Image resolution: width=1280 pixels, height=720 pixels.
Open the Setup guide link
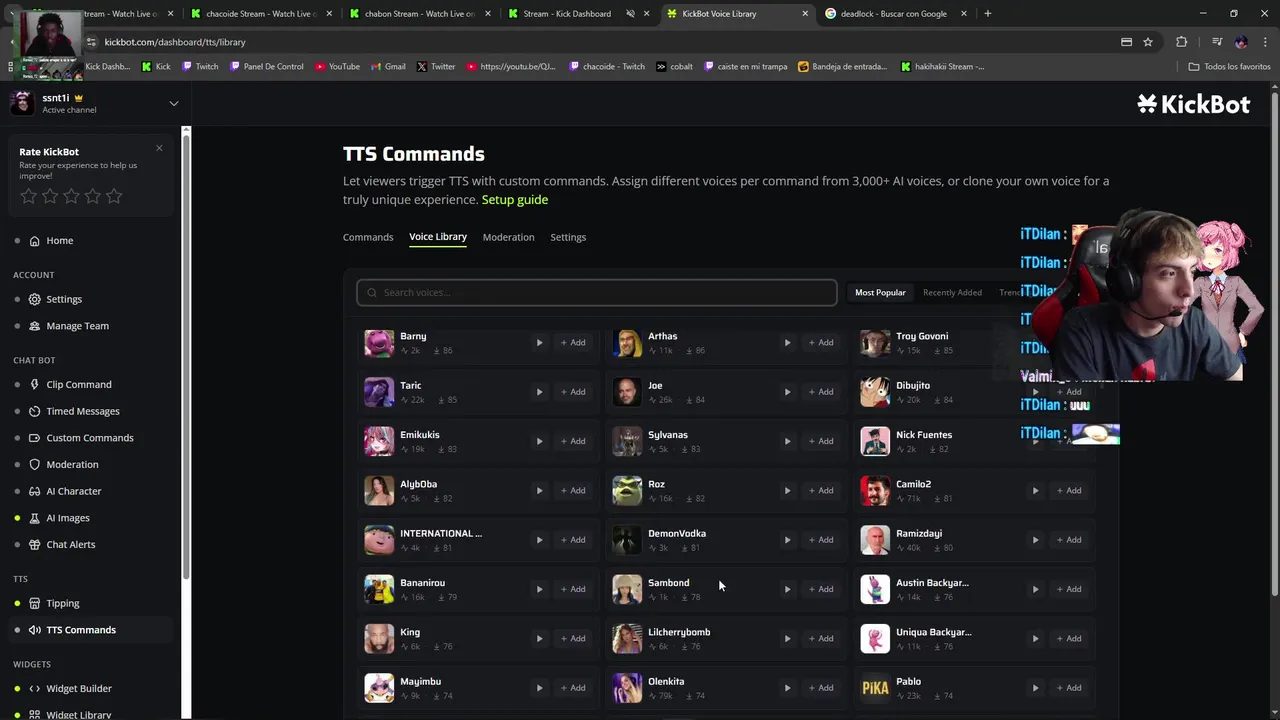point(515,200)
